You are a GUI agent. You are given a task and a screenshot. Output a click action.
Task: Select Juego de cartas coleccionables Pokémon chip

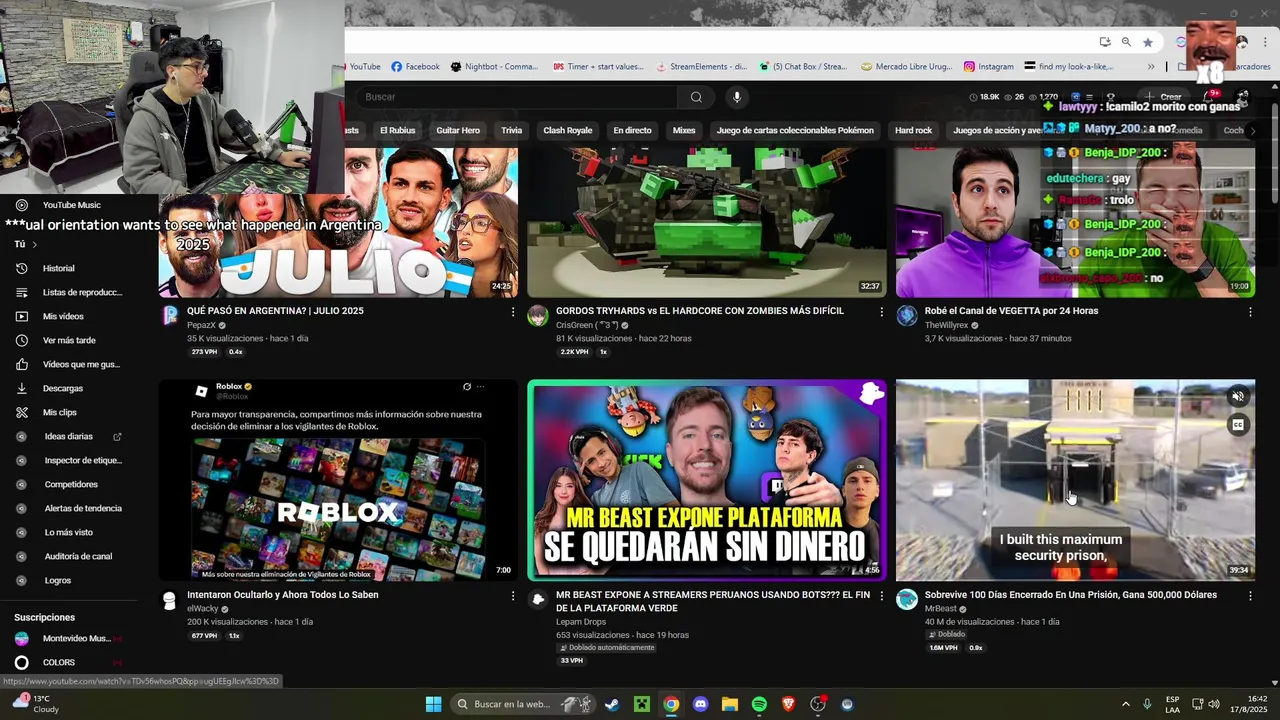coord(795,131)
